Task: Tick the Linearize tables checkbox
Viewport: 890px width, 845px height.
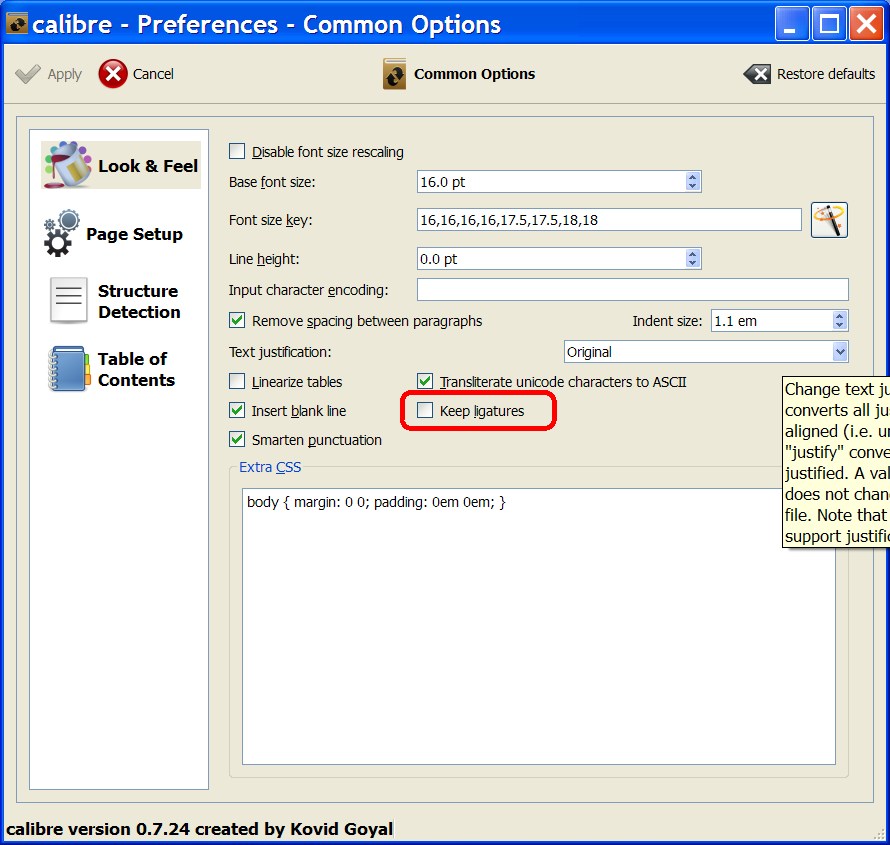Action: click(237, 381)
